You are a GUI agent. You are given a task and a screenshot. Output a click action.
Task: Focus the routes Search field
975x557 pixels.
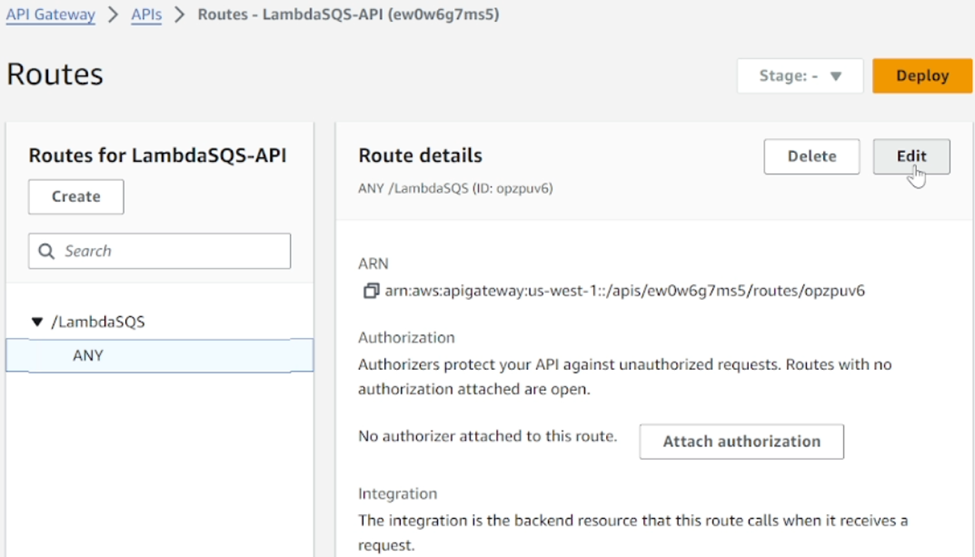tap(159, 251)
